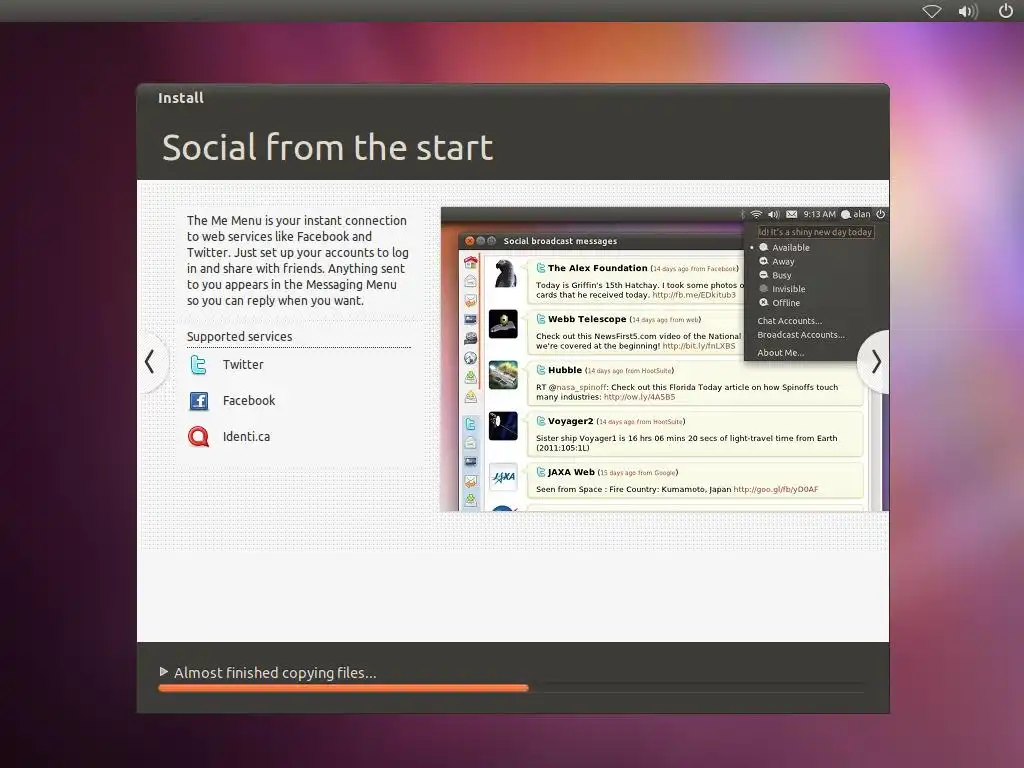Viewport: 1024px width, 768px height.
Task: Click film reel Videos icon in Gwibber sidebar
Action: pos(470,338)
